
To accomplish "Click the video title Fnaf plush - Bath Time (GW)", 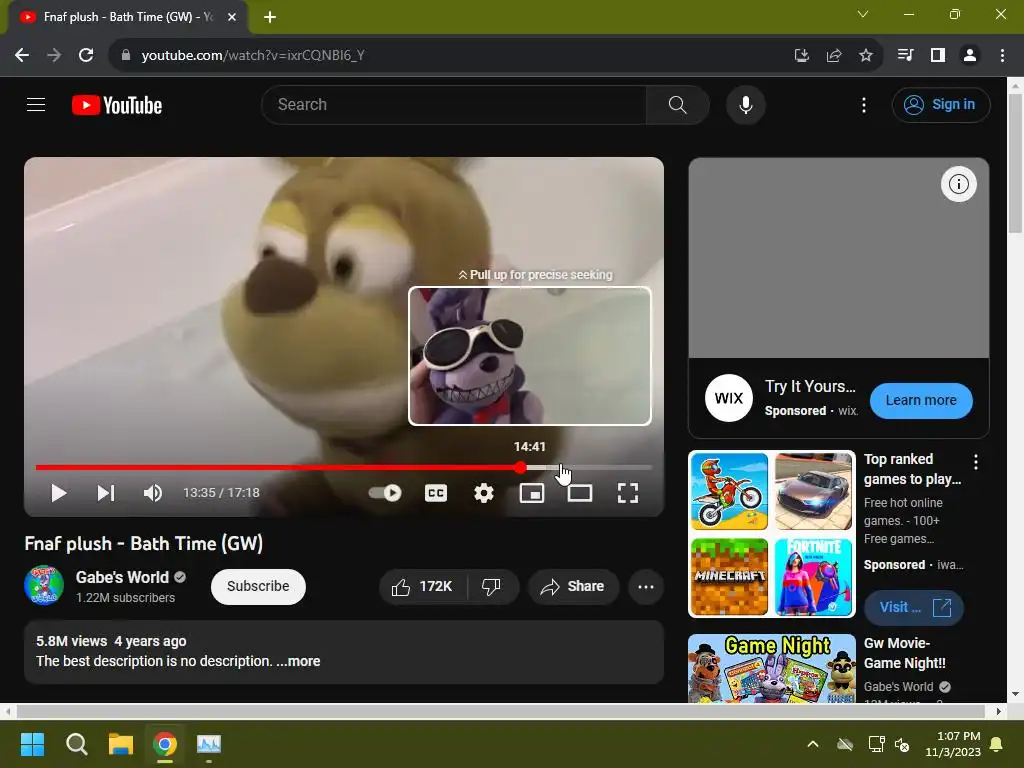I will [x=144, y=543].
